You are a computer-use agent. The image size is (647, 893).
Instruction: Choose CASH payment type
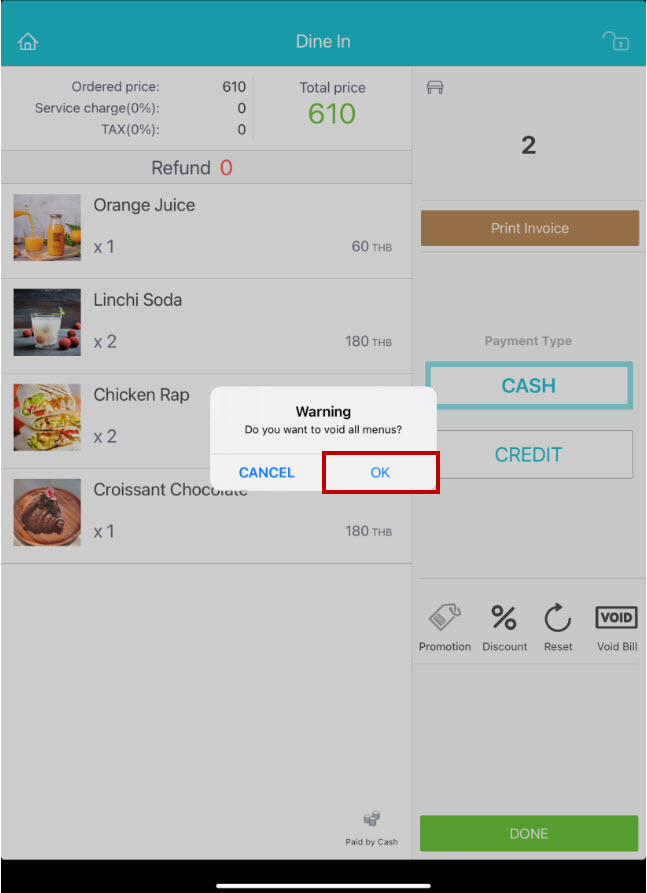coord(529,386)
